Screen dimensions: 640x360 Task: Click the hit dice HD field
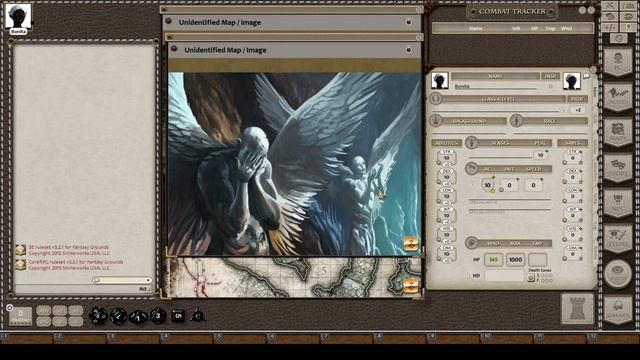[504, 276]
